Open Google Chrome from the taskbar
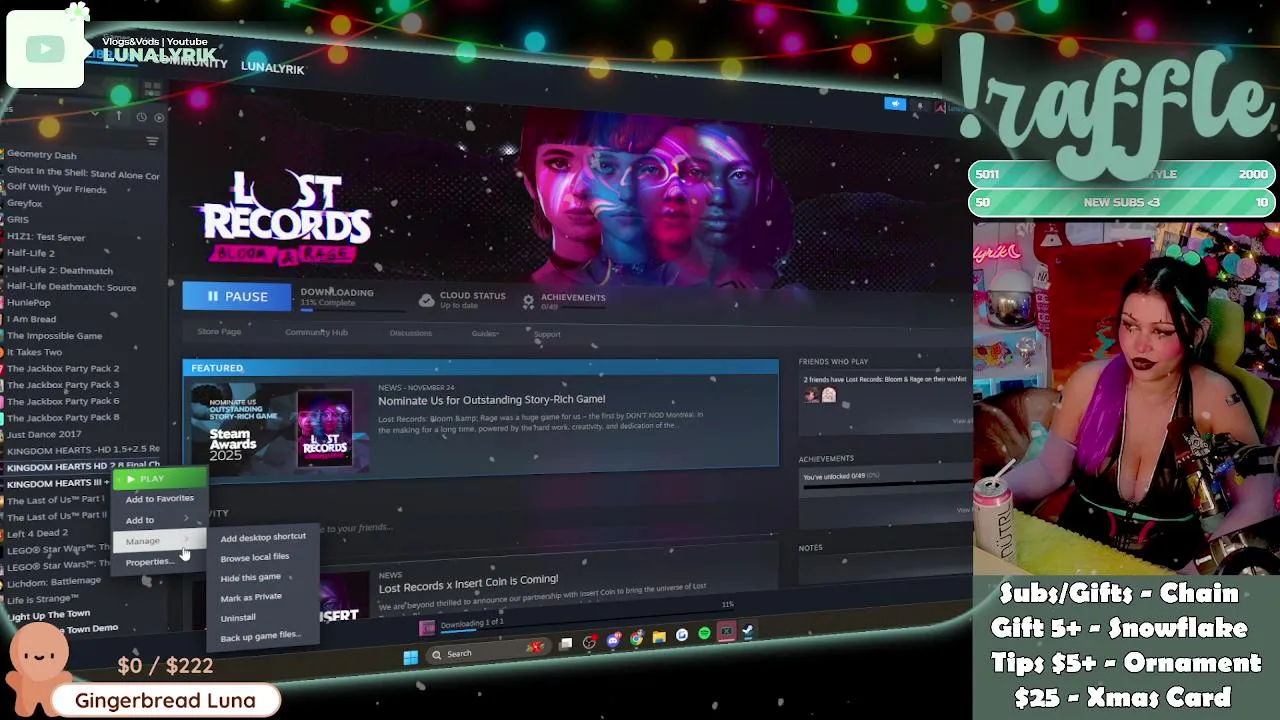The width and height of the screenshot is (1280, 720). 636,638
